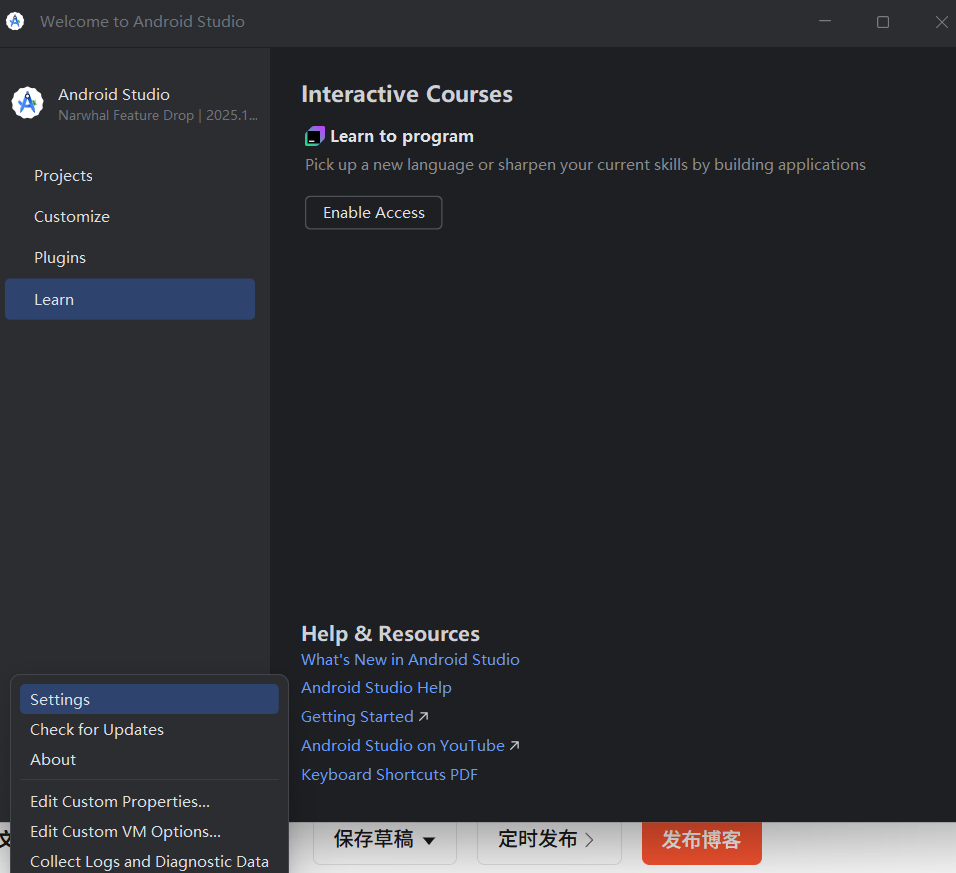The width and height of the screenshot is (956, 873).
Task: Open What's New in Android Studio
Action: click(410, 659)
